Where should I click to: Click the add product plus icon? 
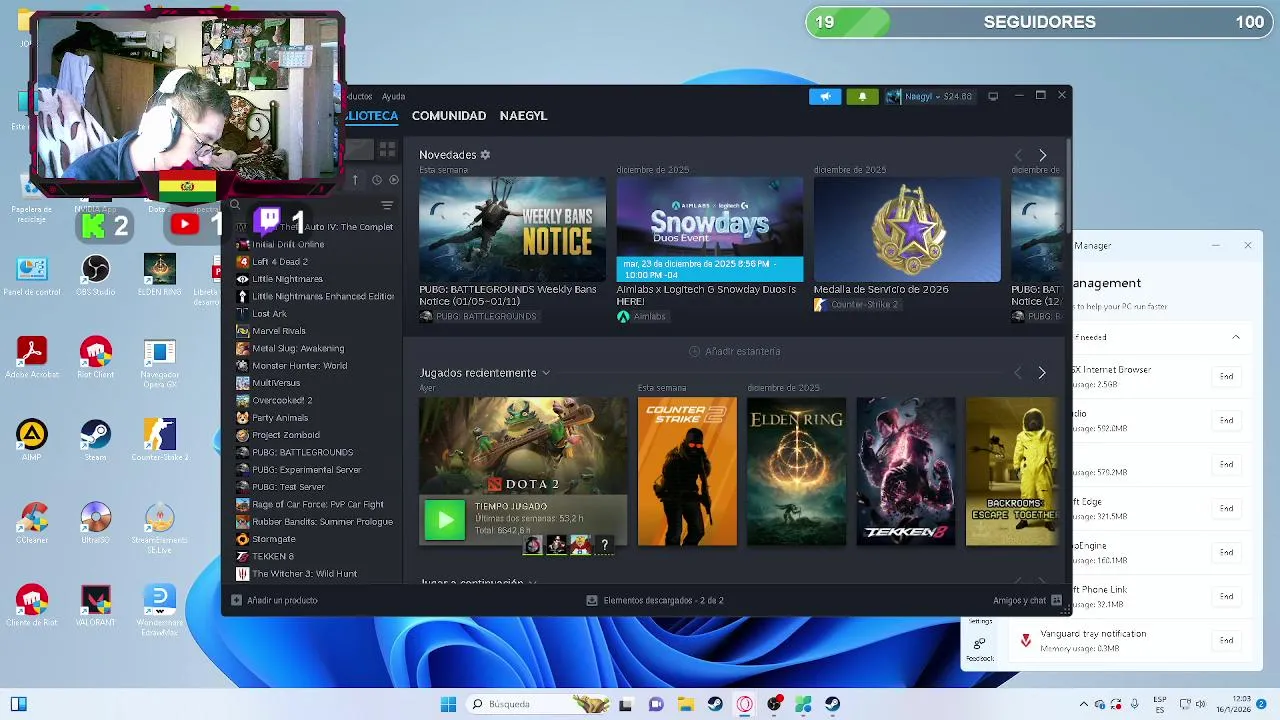[x=236, y=600]
